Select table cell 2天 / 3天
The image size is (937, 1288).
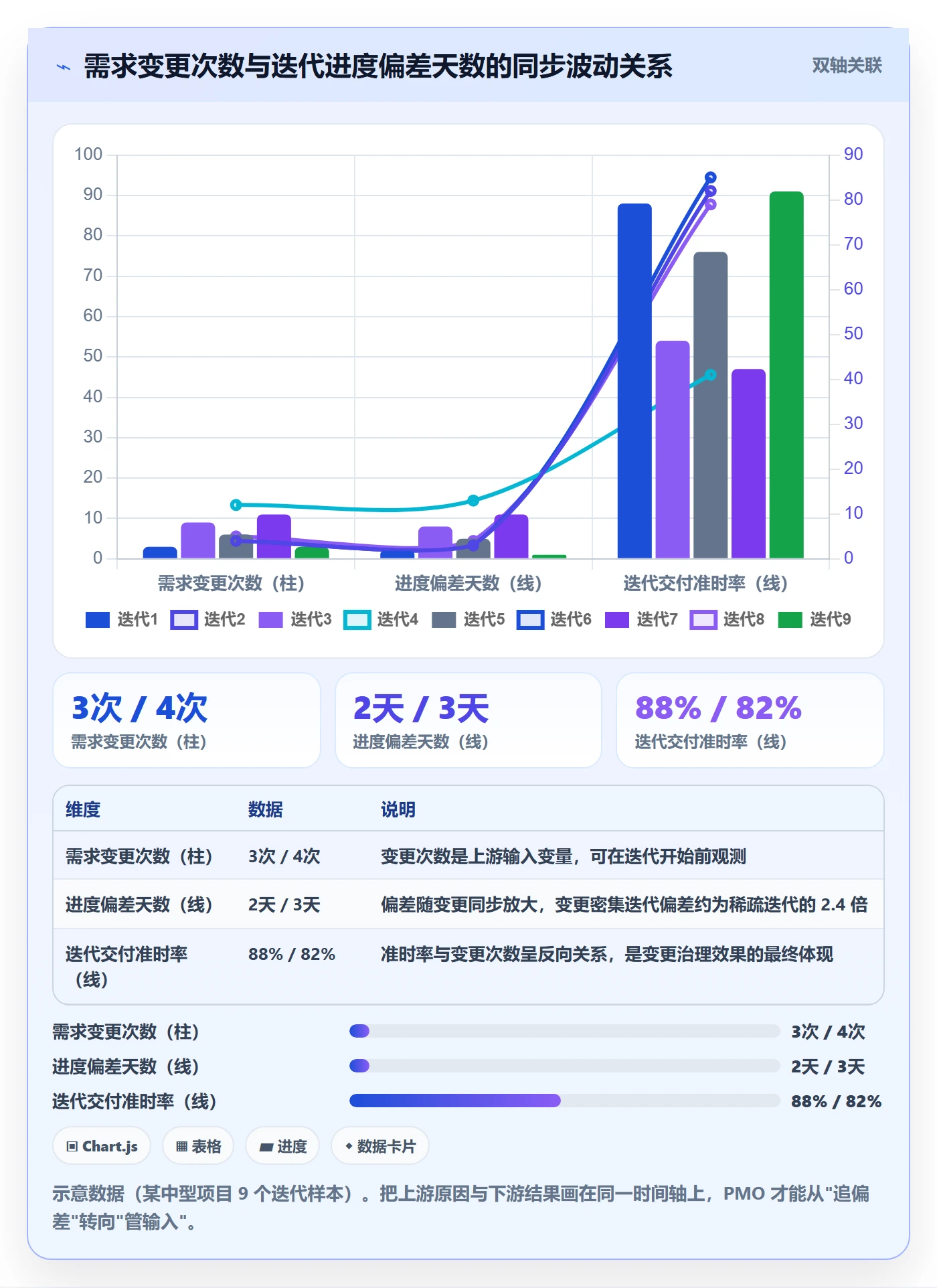point(284,904)
